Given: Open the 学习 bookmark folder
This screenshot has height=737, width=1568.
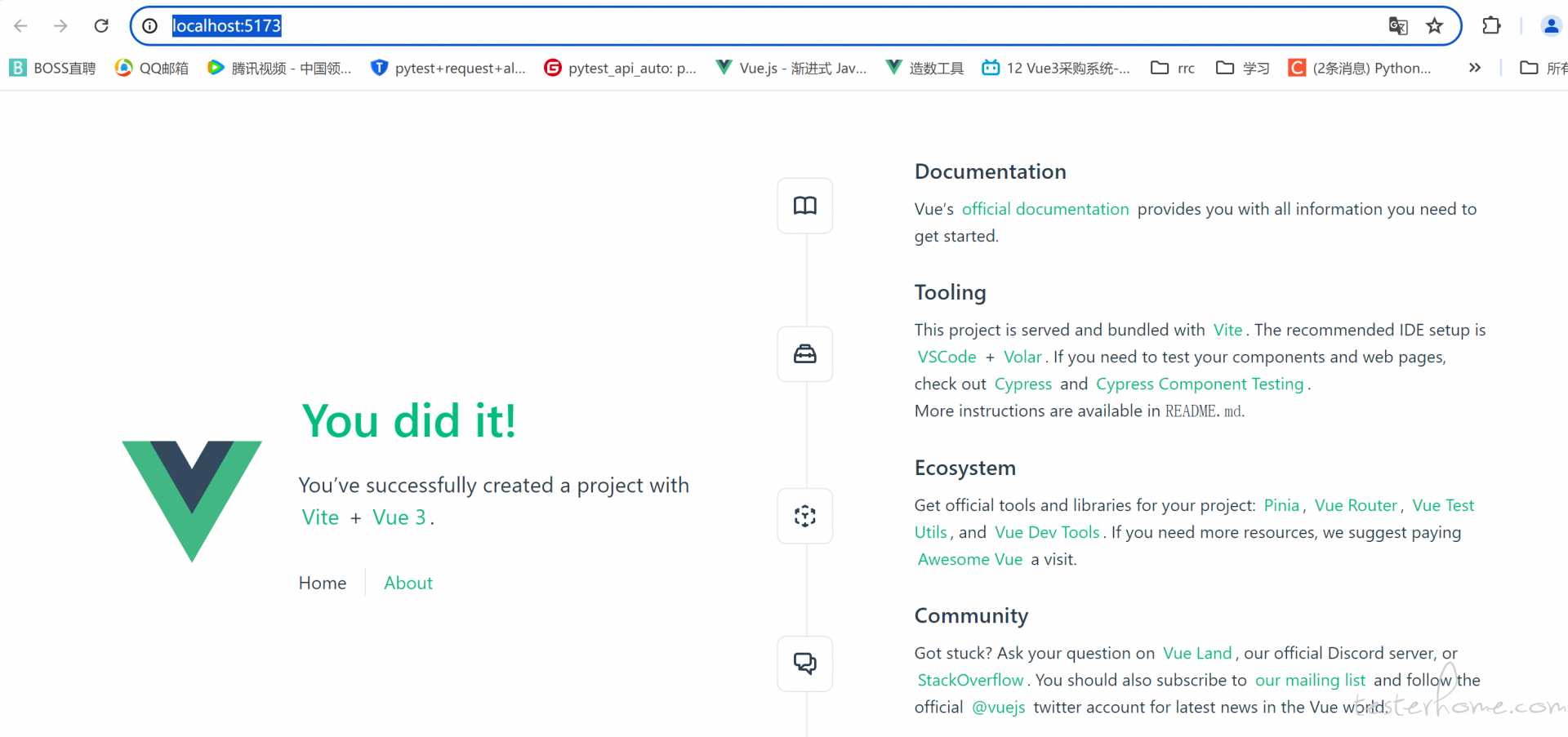Looking at the screenshot, I should point(1242,68).
